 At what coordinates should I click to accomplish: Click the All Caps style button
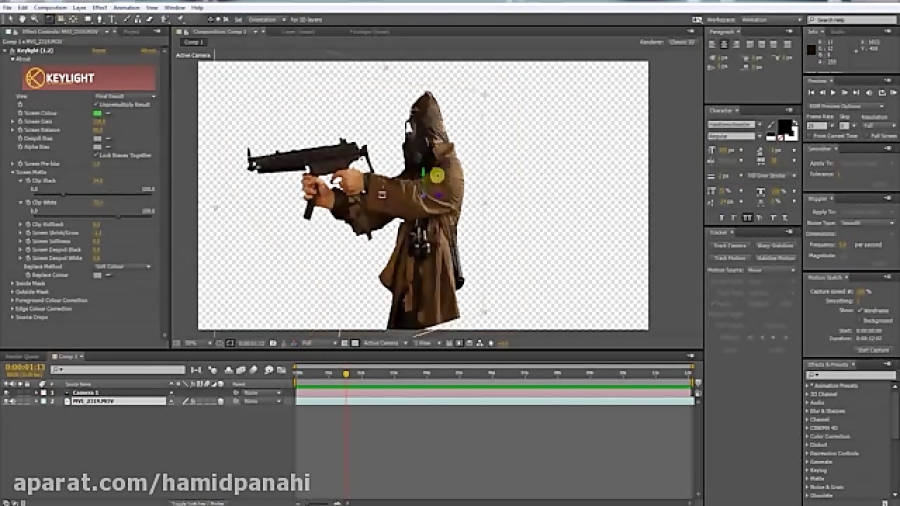[747, 218]
